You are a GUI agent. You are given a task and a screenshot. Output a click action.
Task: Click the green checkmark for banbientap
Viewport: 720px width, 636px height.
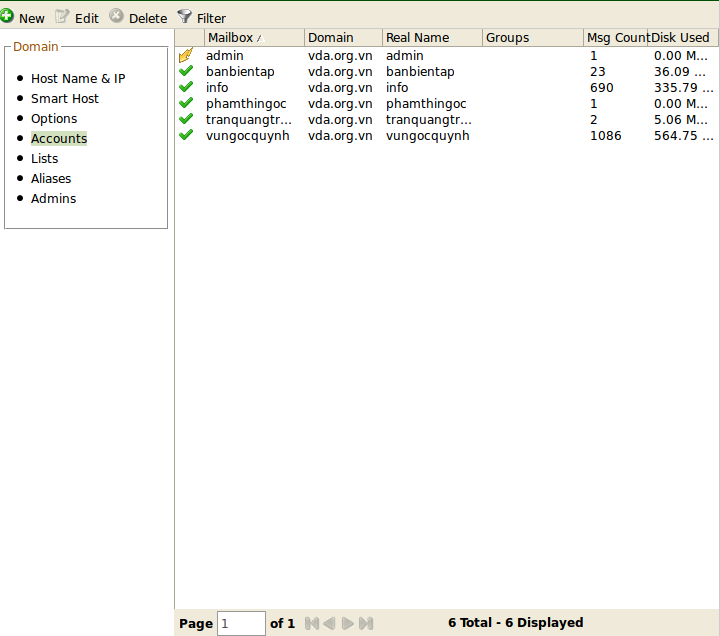(186, 71)
